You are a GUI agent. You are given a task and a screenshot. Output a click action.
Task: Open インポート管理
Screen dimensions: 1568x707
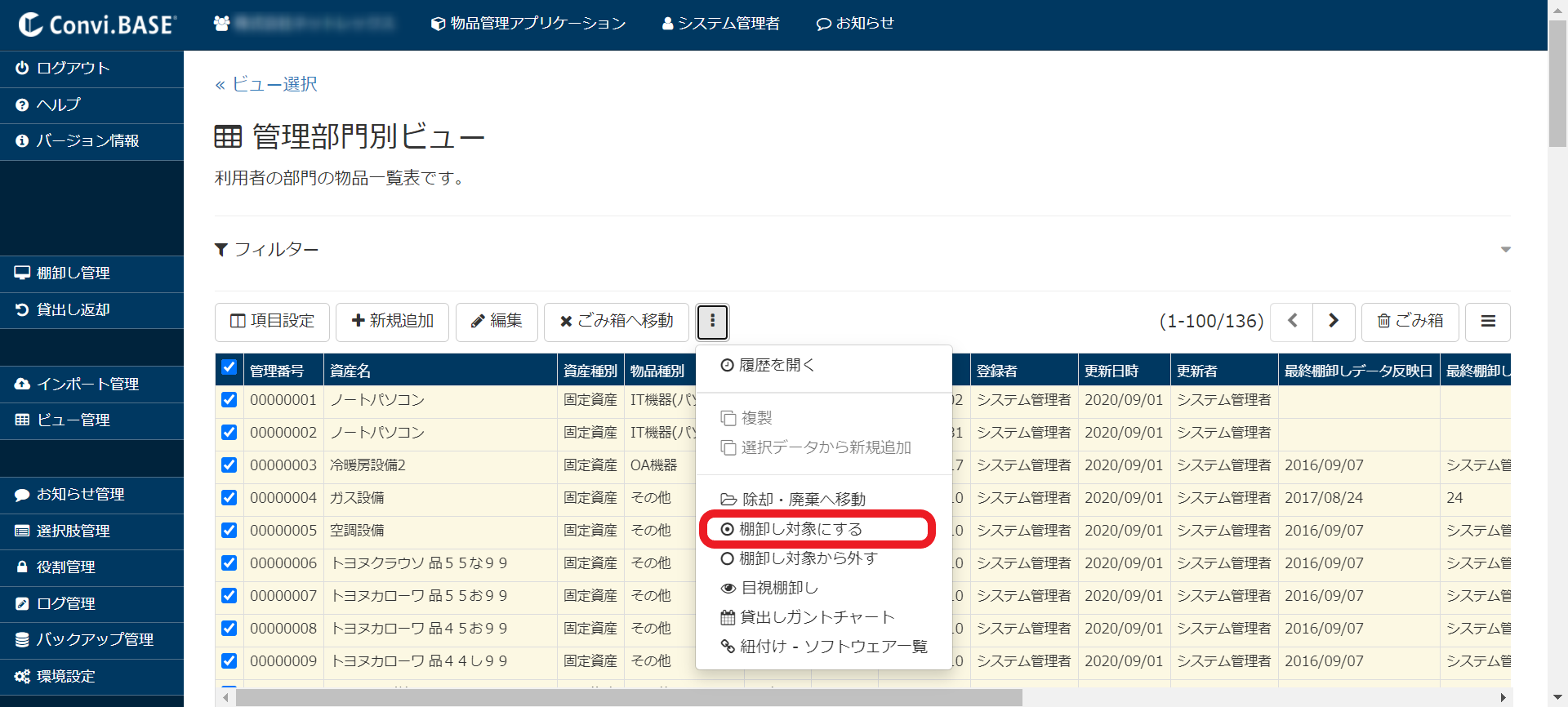tap(91, 385)
